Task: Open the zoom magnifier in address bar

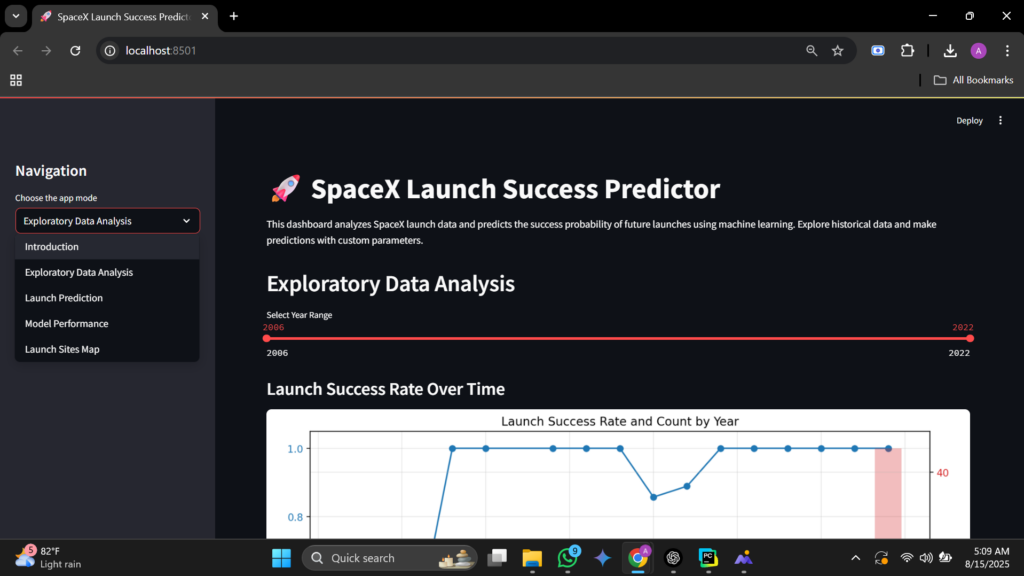Action: tap(811, 50)
